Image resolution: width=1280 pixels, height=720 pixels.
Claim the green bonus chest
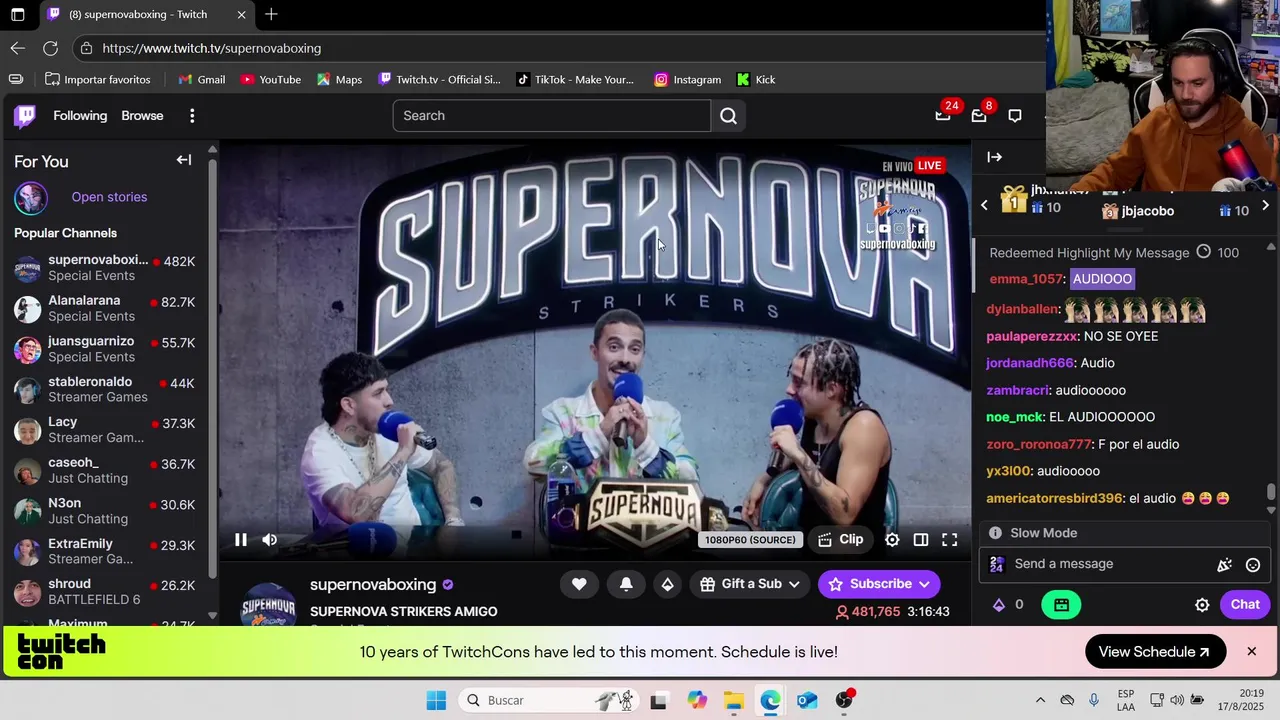point(1061,605)
